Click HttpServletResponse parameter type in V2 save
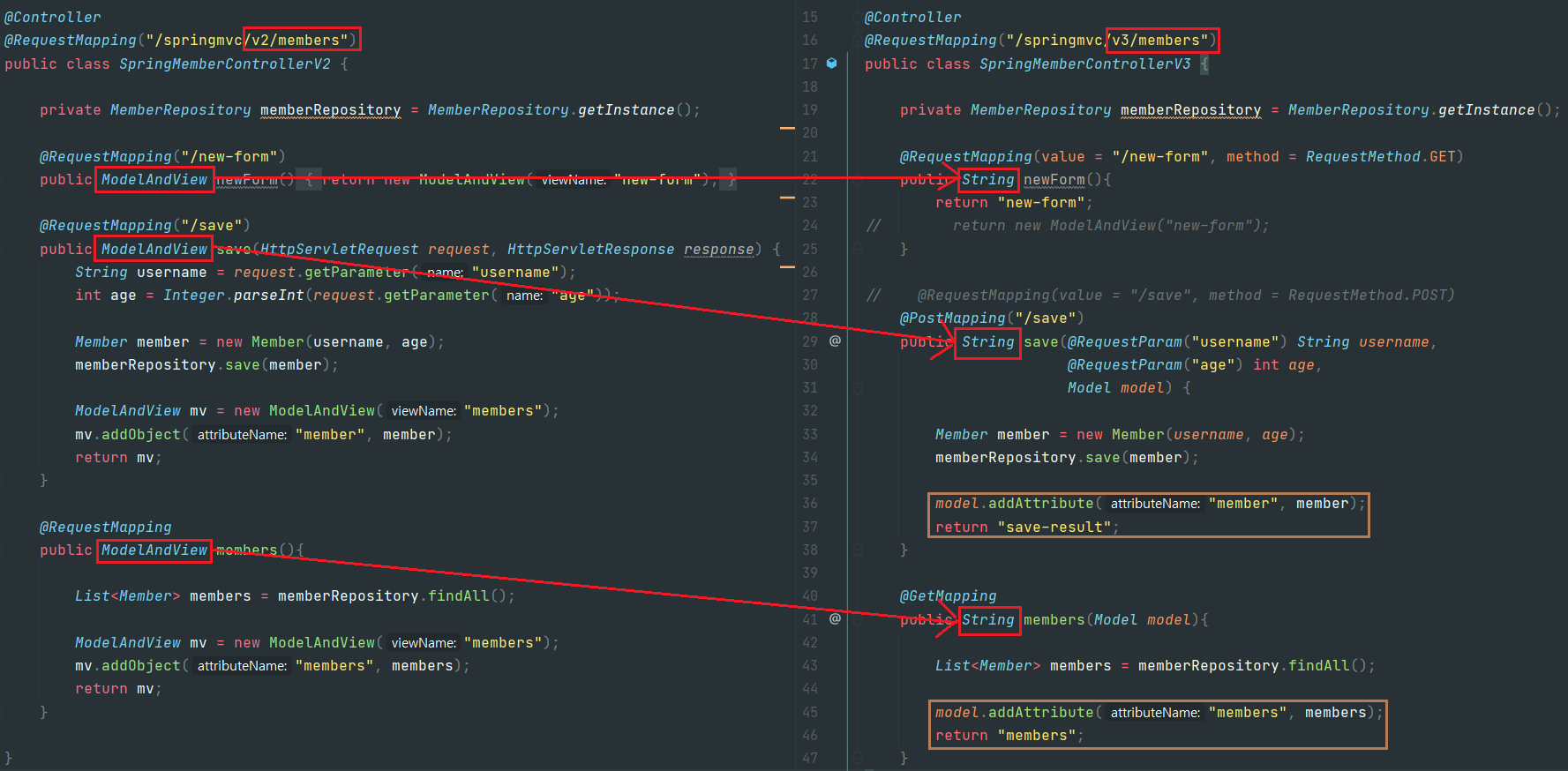The image size is (1568, 771). click(590, 250)
